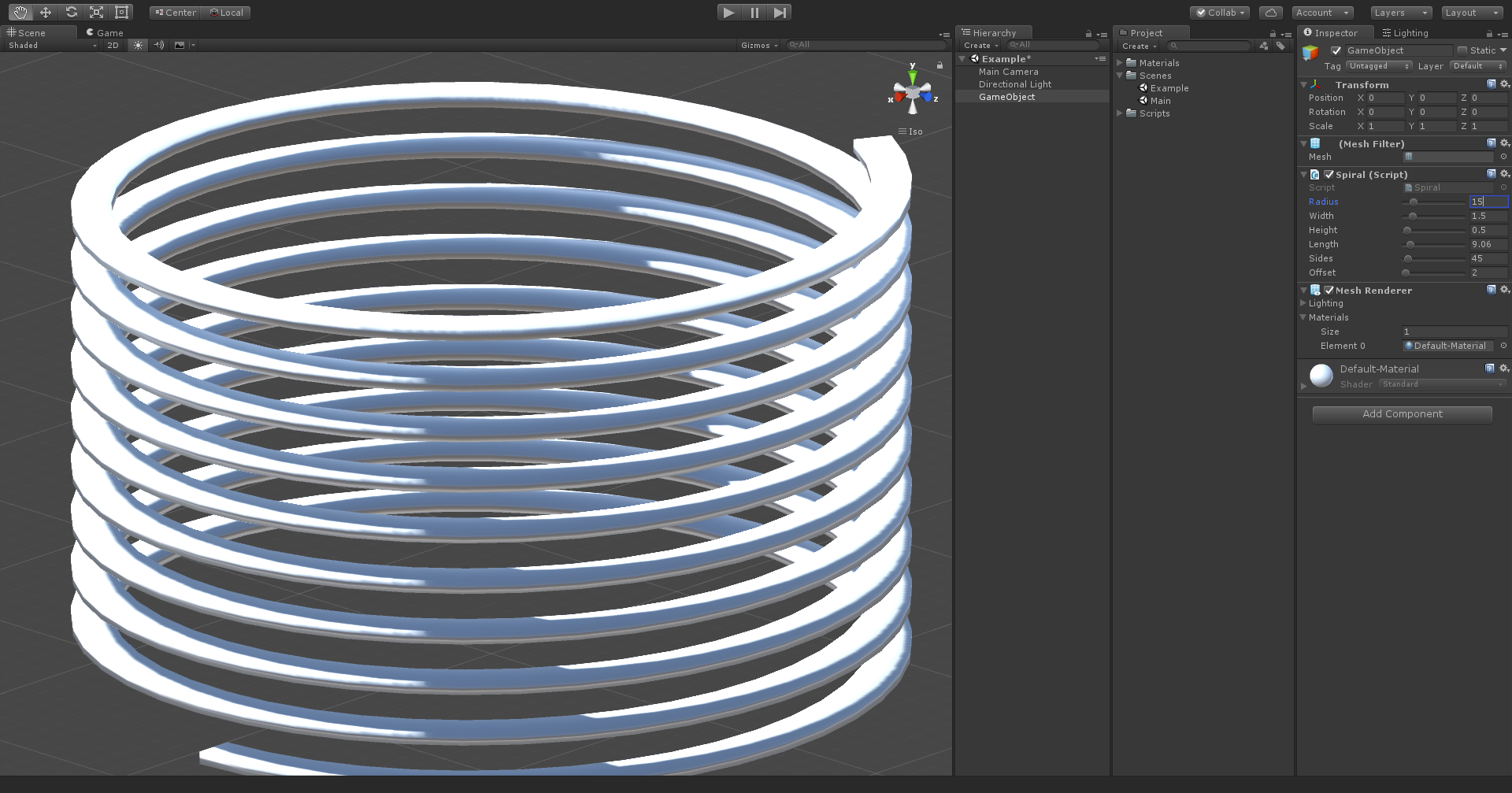Pick material for Element 0 selector circle
The width and height of the screenshot is (1512, 793).
[1503, 346]
